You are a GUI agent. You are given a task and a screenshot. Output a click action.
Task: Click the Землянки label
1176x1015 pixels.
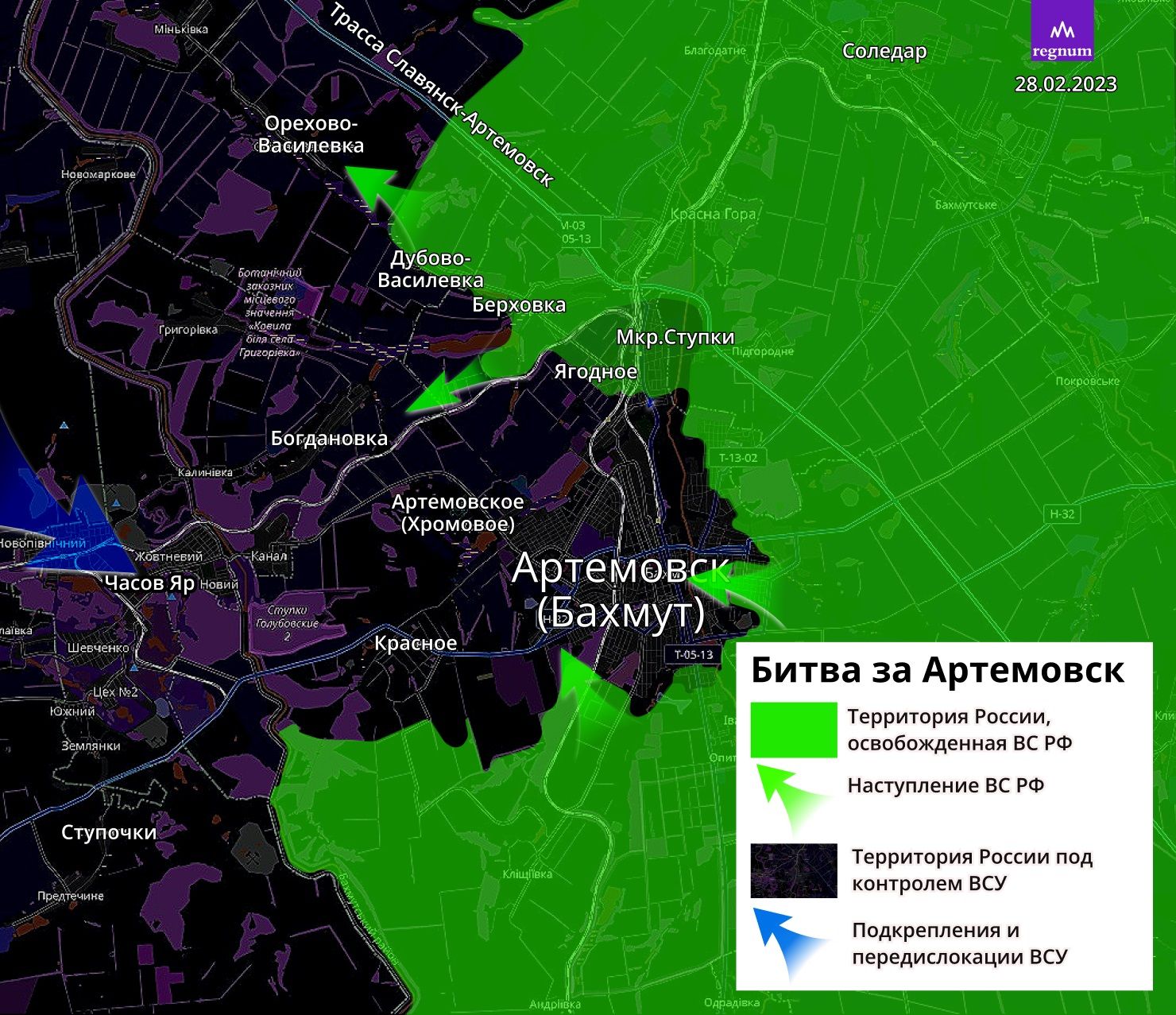pyautogui.click(x=91, y=746)
